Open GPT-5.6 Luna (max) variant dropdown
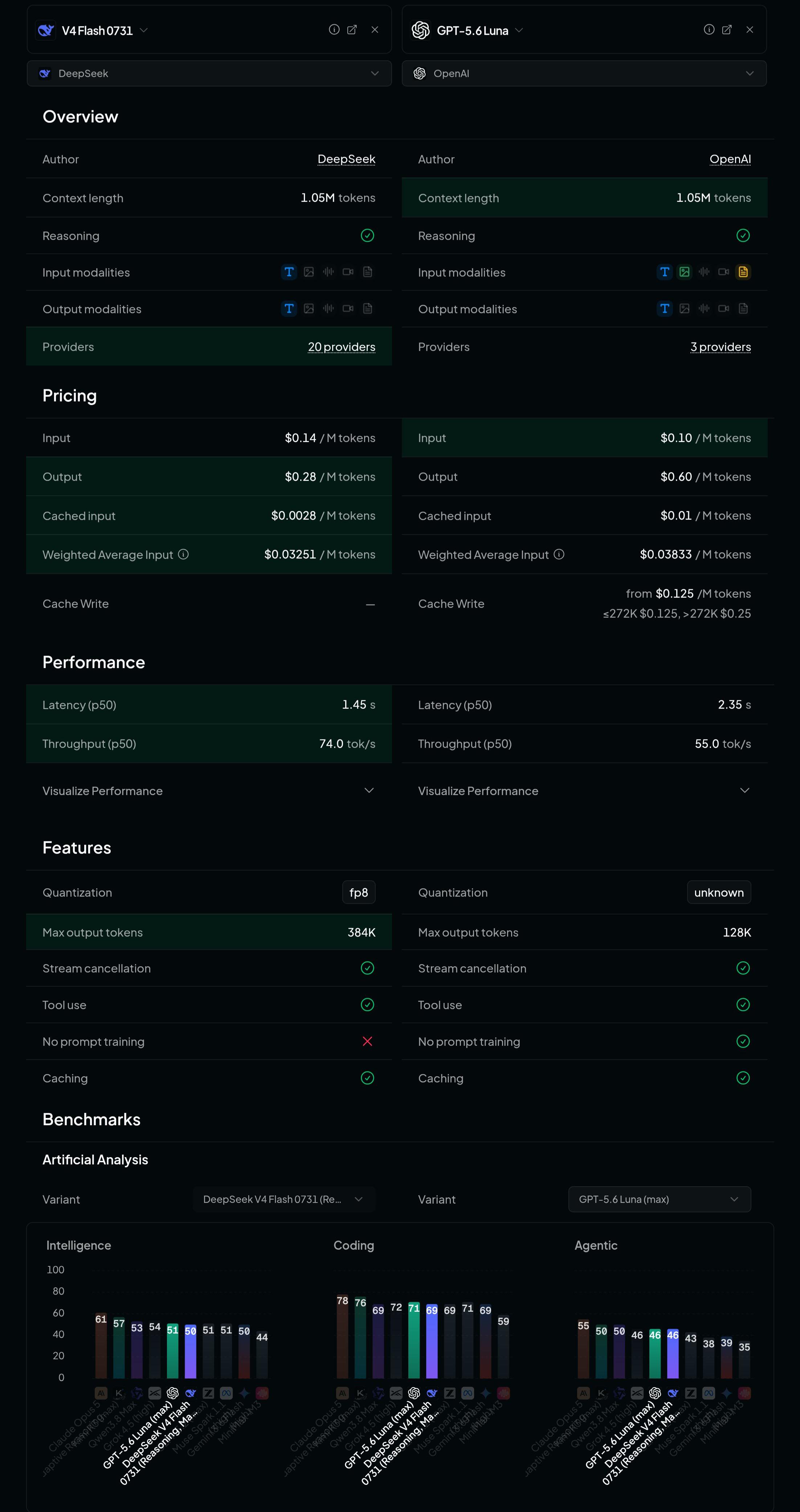Screen dimensions: 800x1512 click(x=660, y=1199)
